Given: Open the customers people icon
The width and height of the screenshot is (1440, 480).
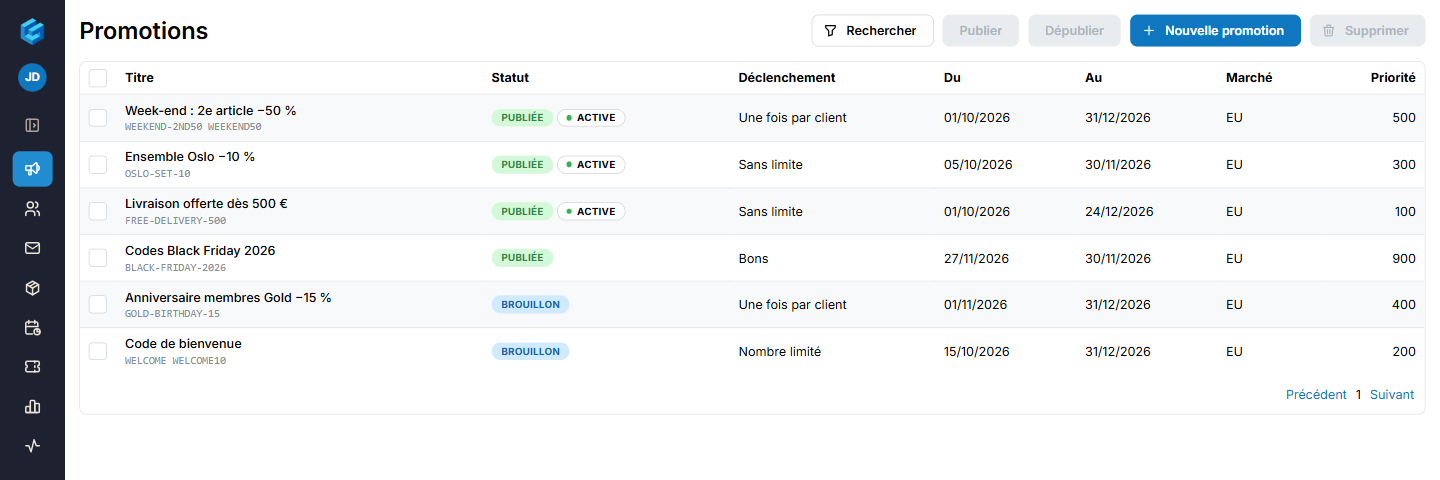Looking at the screenshot, I should [x=32, y=209].
